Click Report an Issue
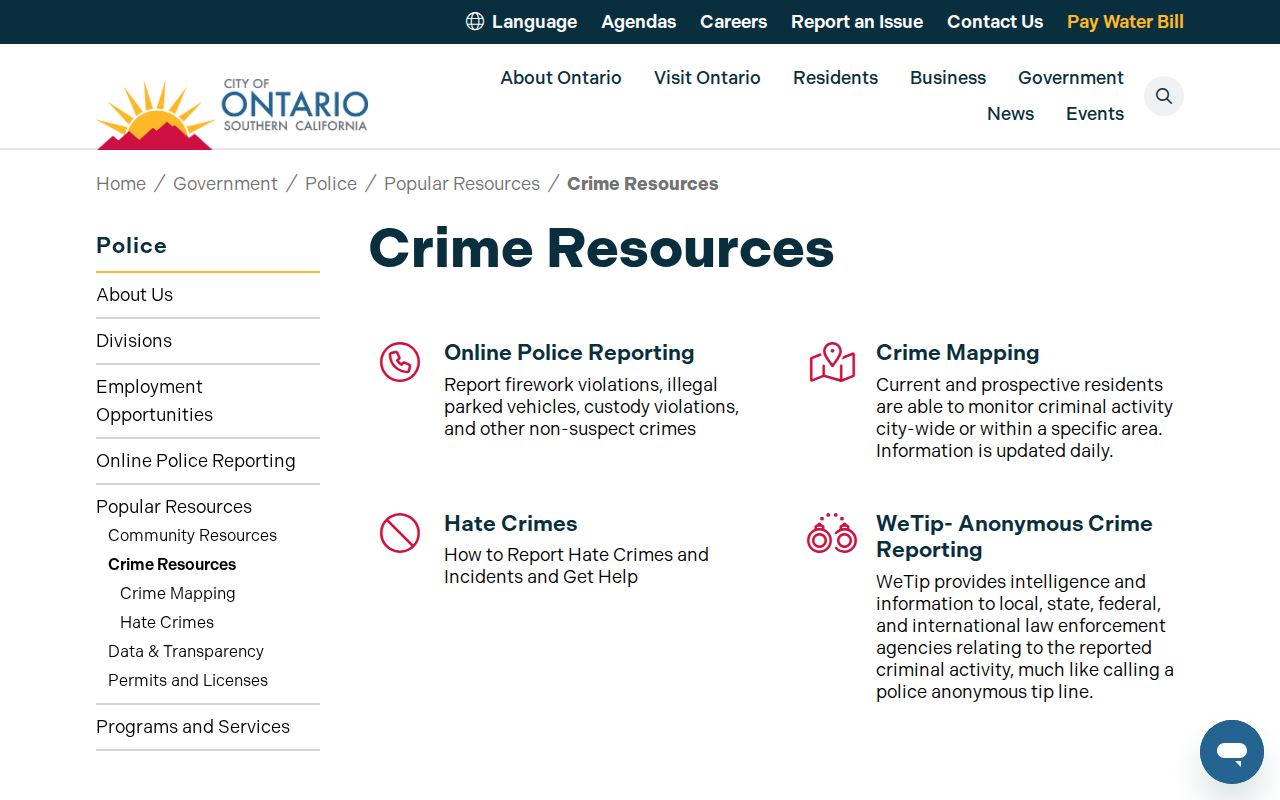The image size is (1280, 800). [x=857, y=22]
